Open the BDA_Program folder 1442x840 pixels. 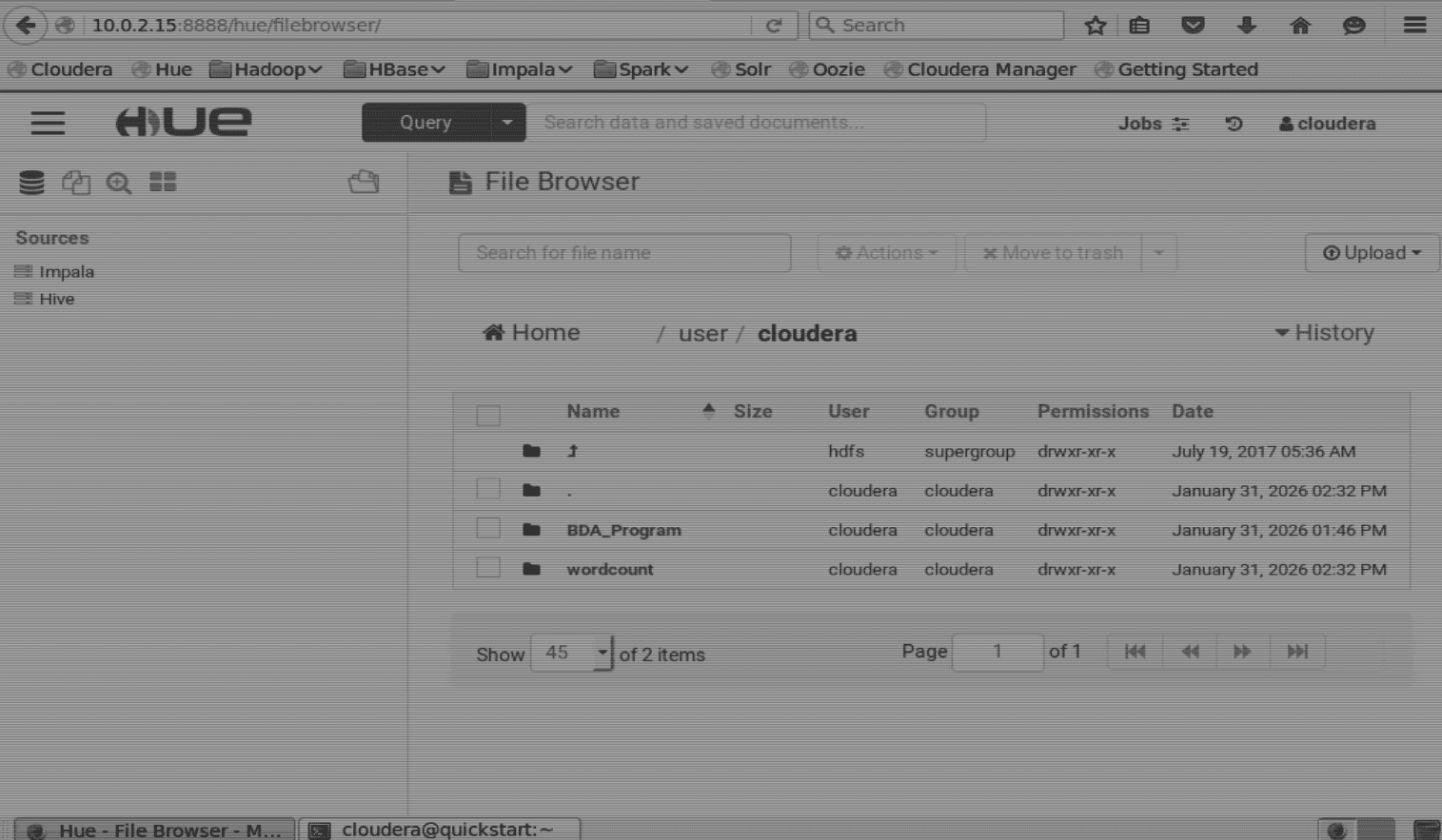pos(623,530)
